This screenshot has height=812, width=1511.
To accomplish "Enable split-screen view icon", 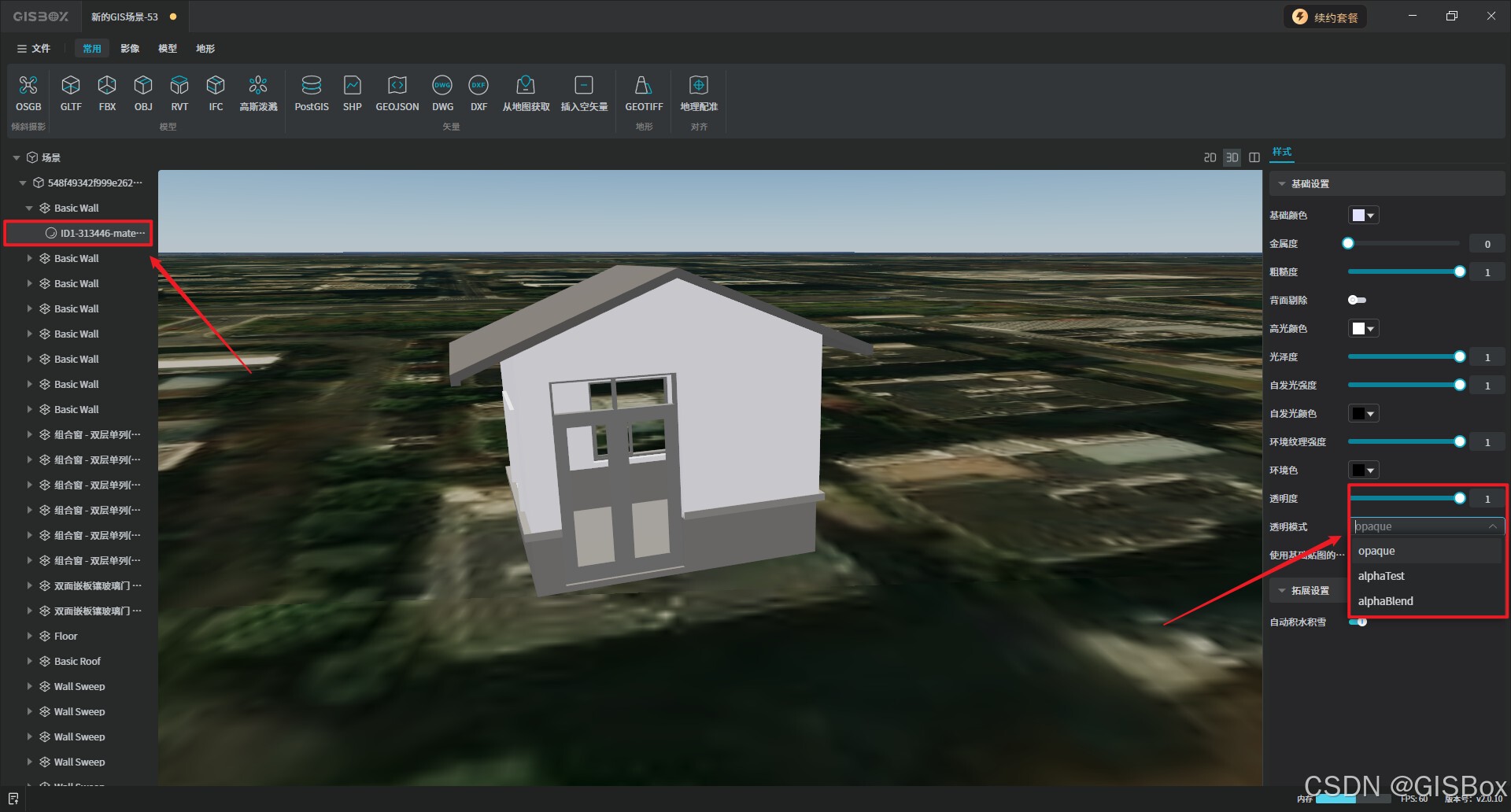I will 1254,157.
